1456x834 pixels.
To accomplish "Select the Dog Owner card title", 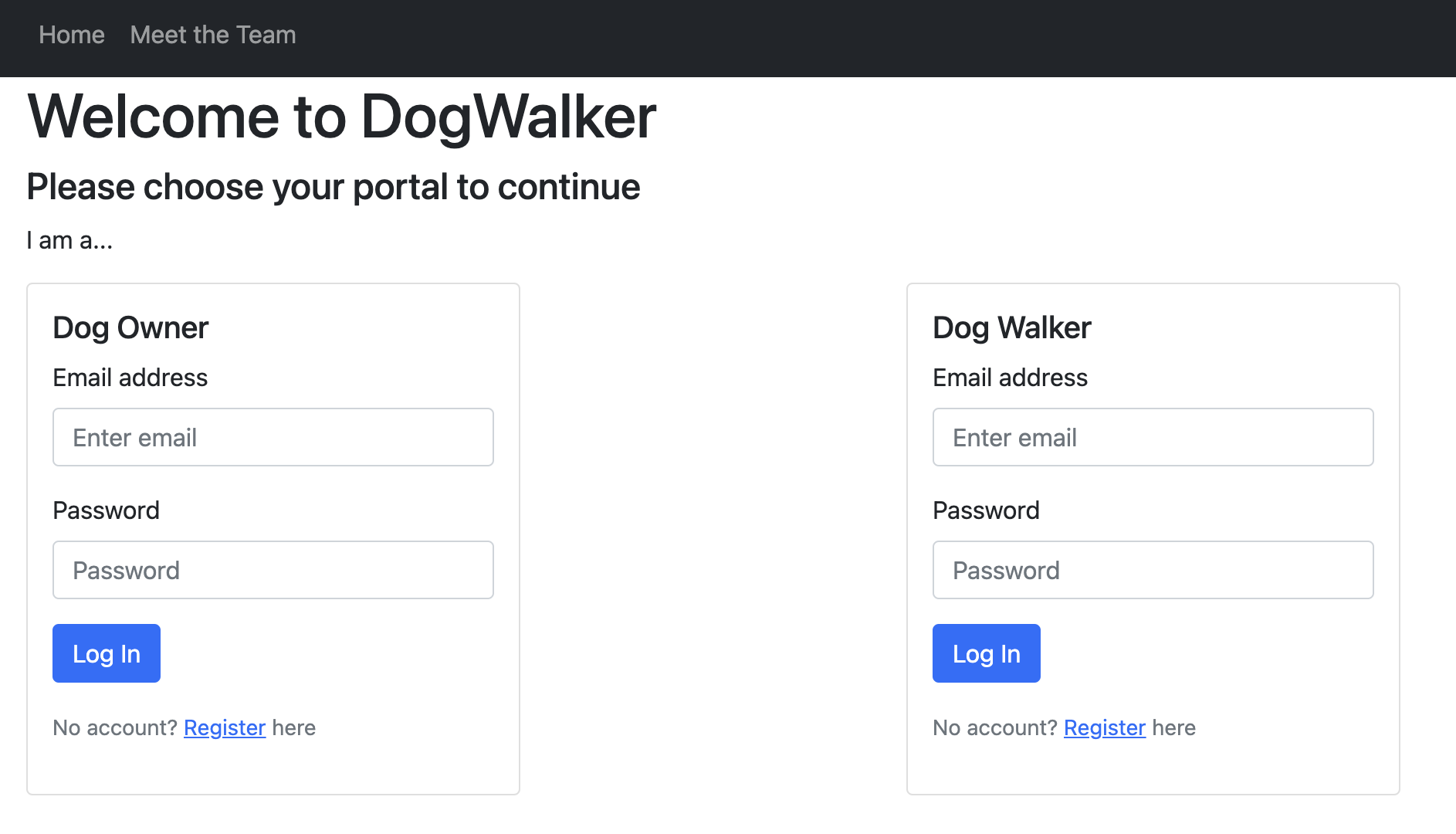I will pyautogui.click(x=130, y=328).
